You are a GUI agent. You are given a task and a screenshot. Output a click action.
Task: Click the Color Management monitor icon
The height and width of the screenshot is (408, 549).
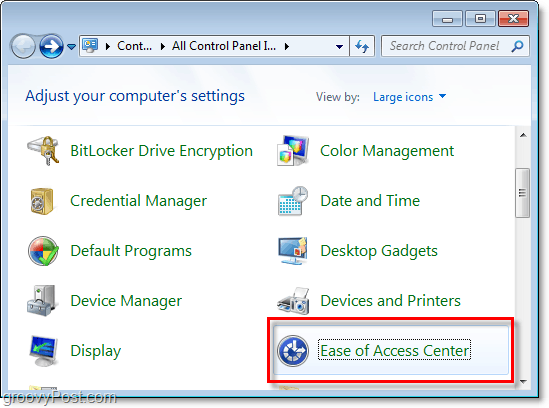pyautogui.click(x=293, y=151)
